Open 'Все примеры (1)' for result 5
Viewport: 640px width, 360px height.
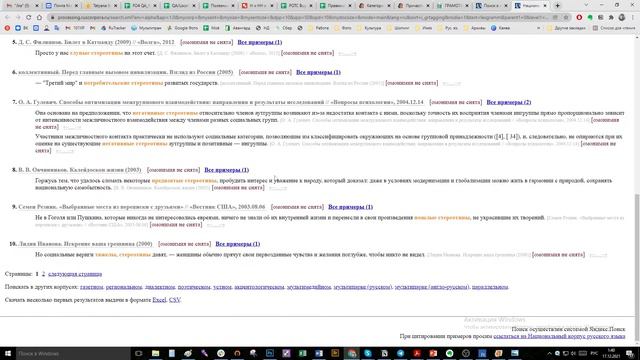(260, 42)
